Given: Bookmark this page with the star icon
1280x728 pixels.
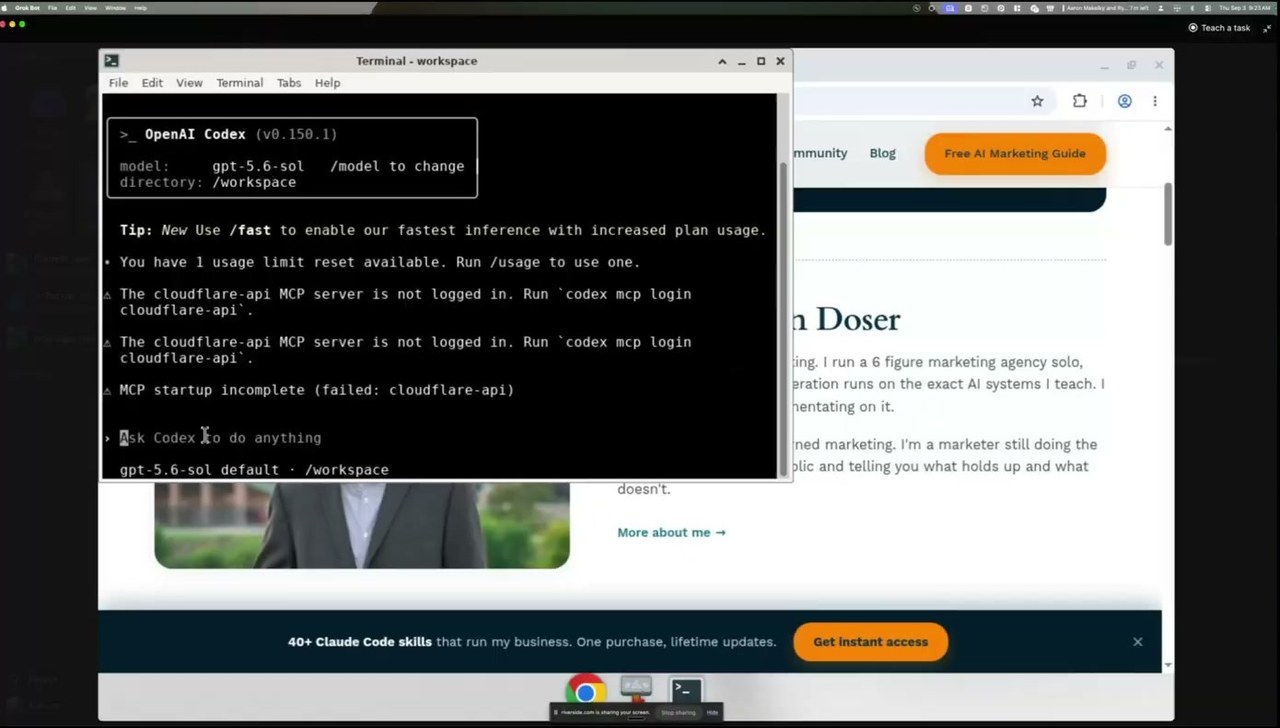Looking at the screenshot, I should 1037,101.
